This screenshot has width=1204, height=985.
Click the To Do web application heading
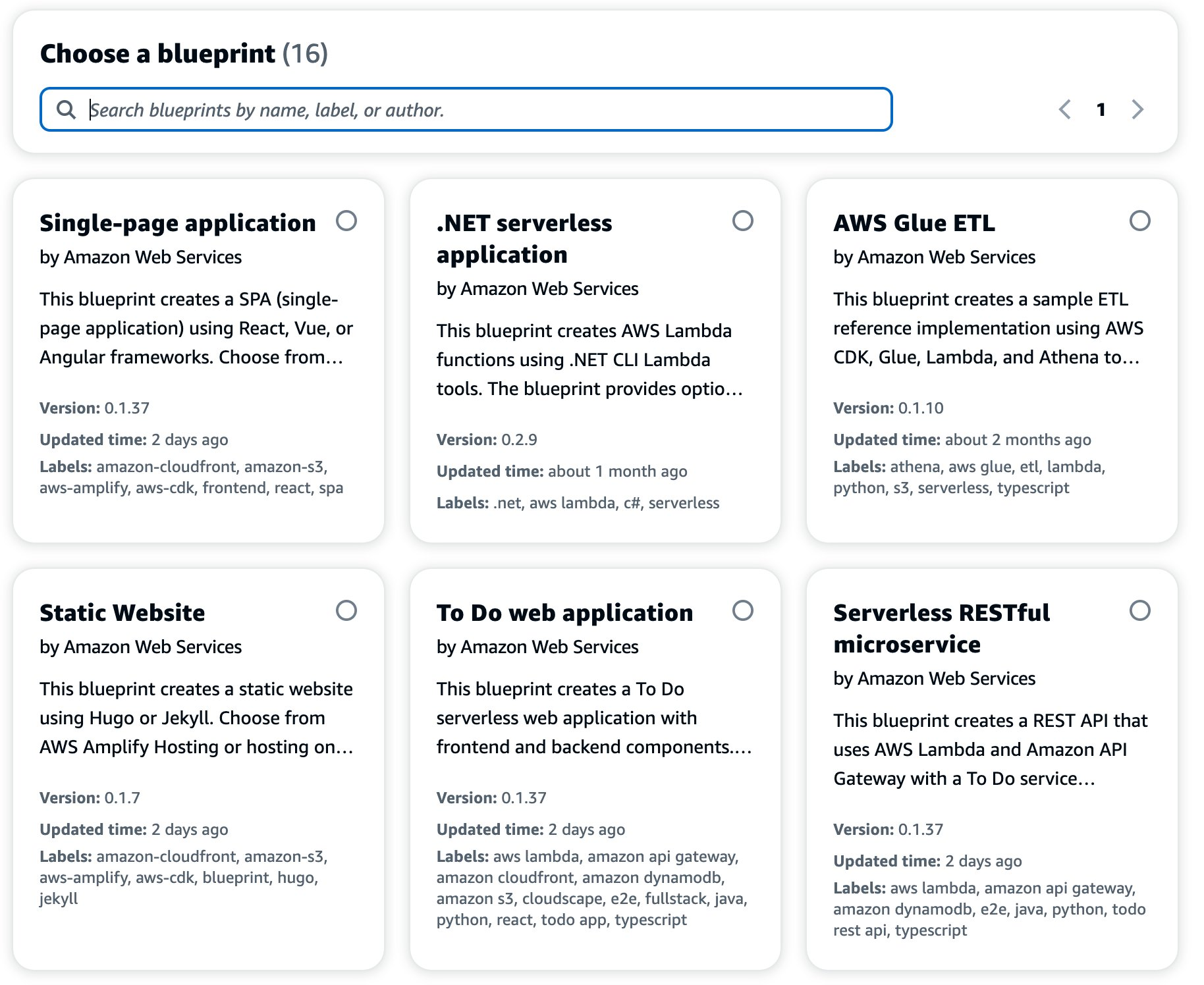[x=564, y=613]
